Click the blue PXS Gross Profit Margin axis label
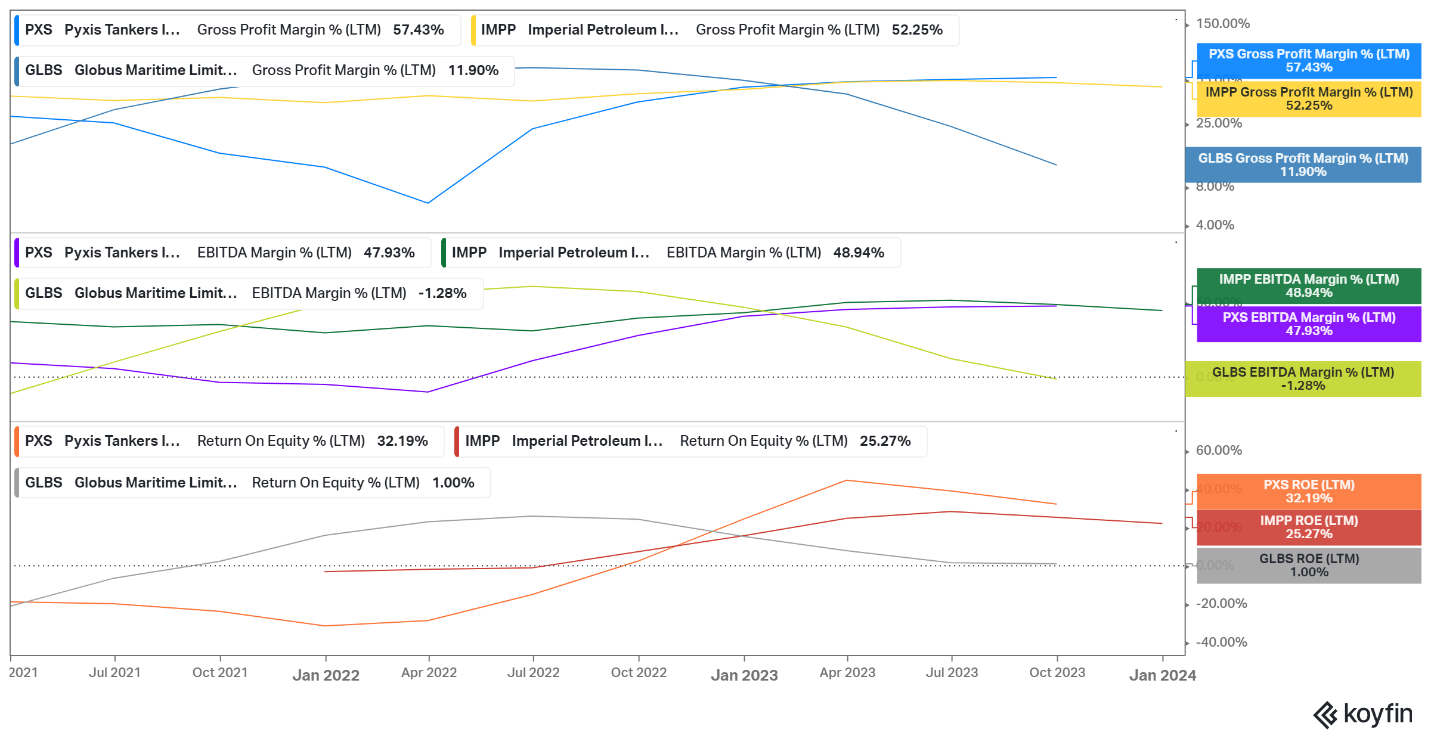Image resolution: width=1431 pixels, height=739 pixels. coord(1308,61)
